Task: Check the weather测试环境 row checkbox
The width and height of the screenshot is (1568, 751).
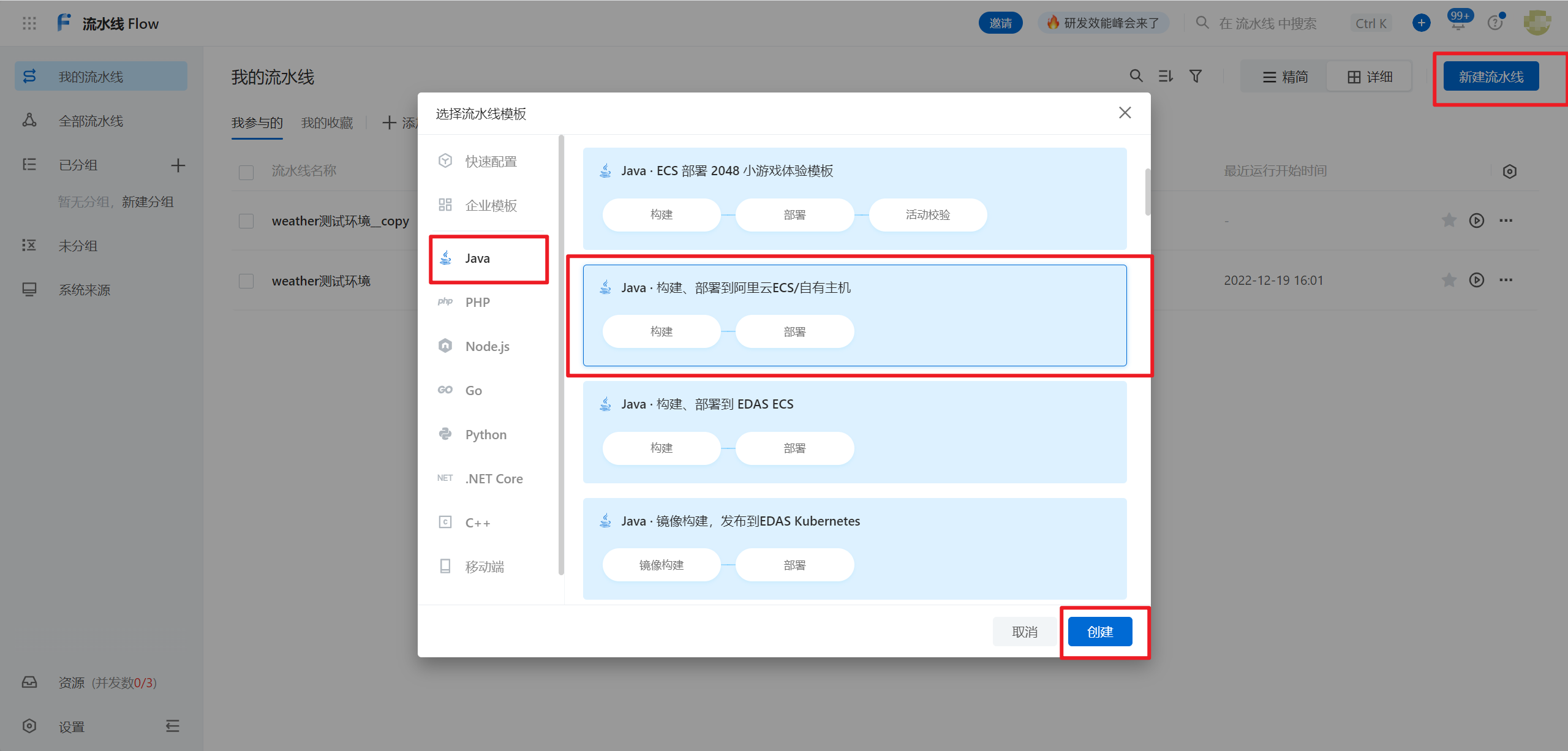Action: pyautogui.click(x=246, y=281)
